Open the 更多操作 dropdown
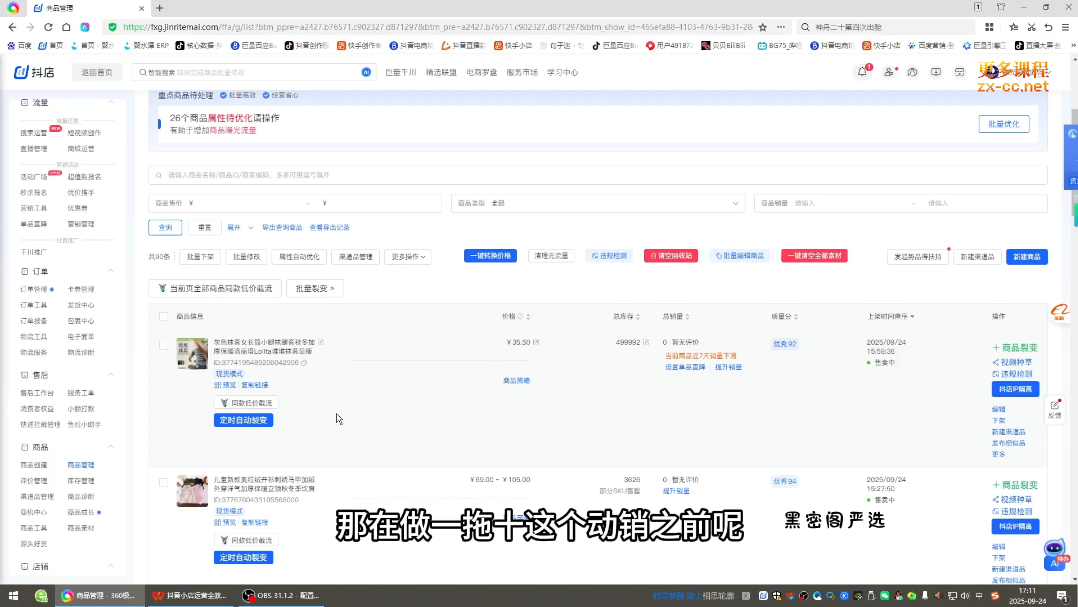The height and width of the screenshot is (607, 1078). (x=408, y=257)
